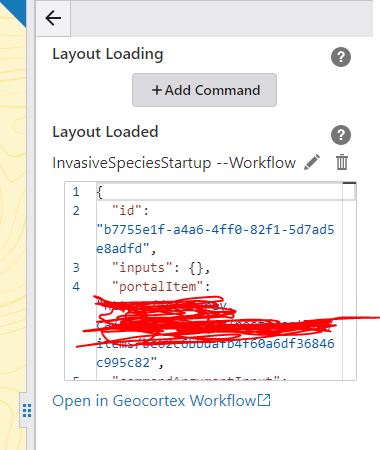Open help for Layout Loading
This screenshot has height=450, width=380.
(x=341, y=57)
